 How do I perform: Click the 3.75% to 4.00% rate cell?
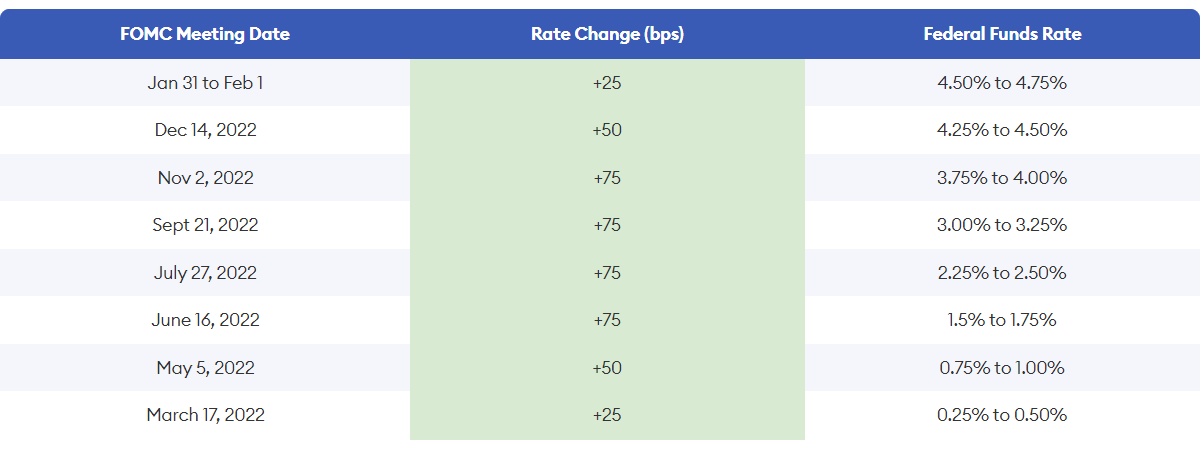(x=1002, y=178)
